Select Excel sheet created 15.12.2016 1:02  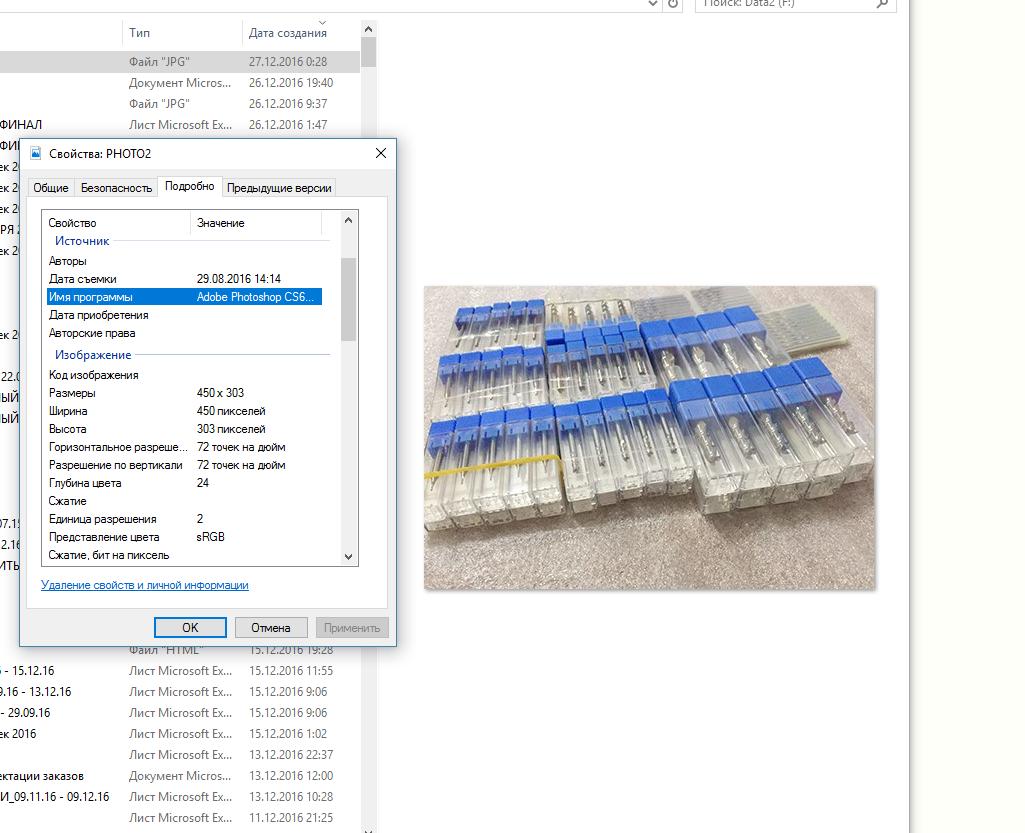(180, 734)
